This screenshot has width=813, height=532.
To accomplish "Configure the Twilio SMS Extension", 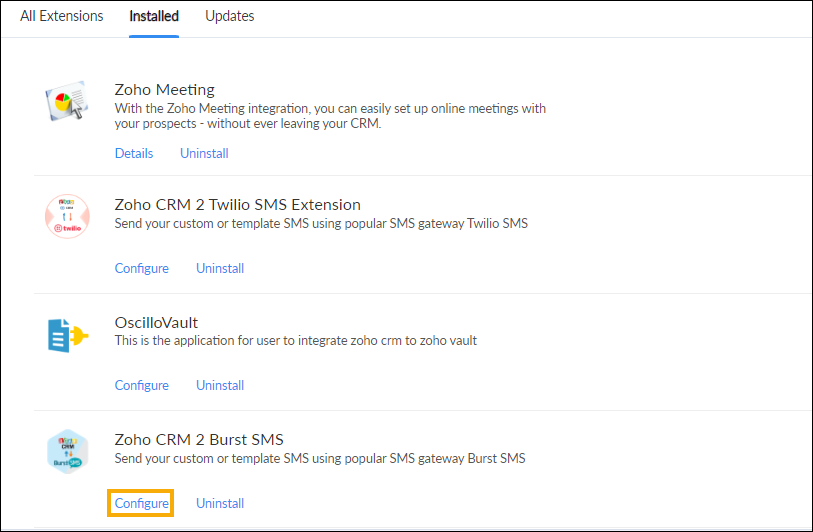I will pyautogui.click(x=142, y=269).
